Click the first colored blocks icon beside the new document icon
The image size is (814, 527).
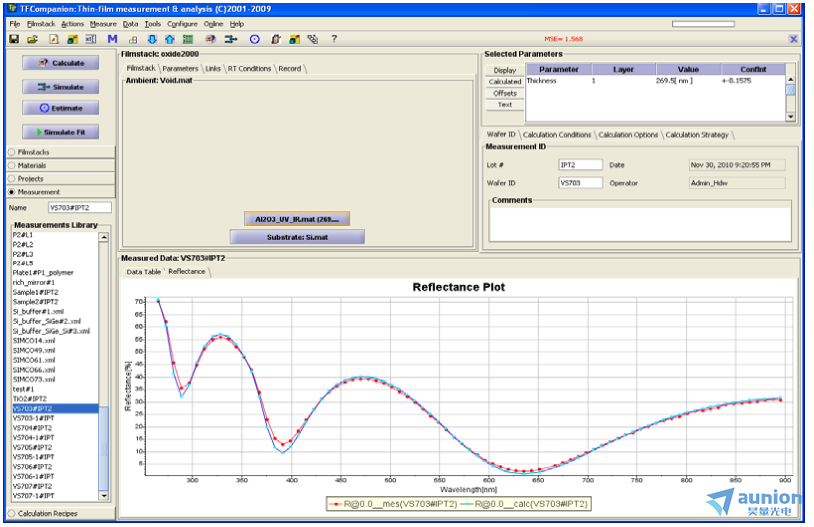[72, 39]
